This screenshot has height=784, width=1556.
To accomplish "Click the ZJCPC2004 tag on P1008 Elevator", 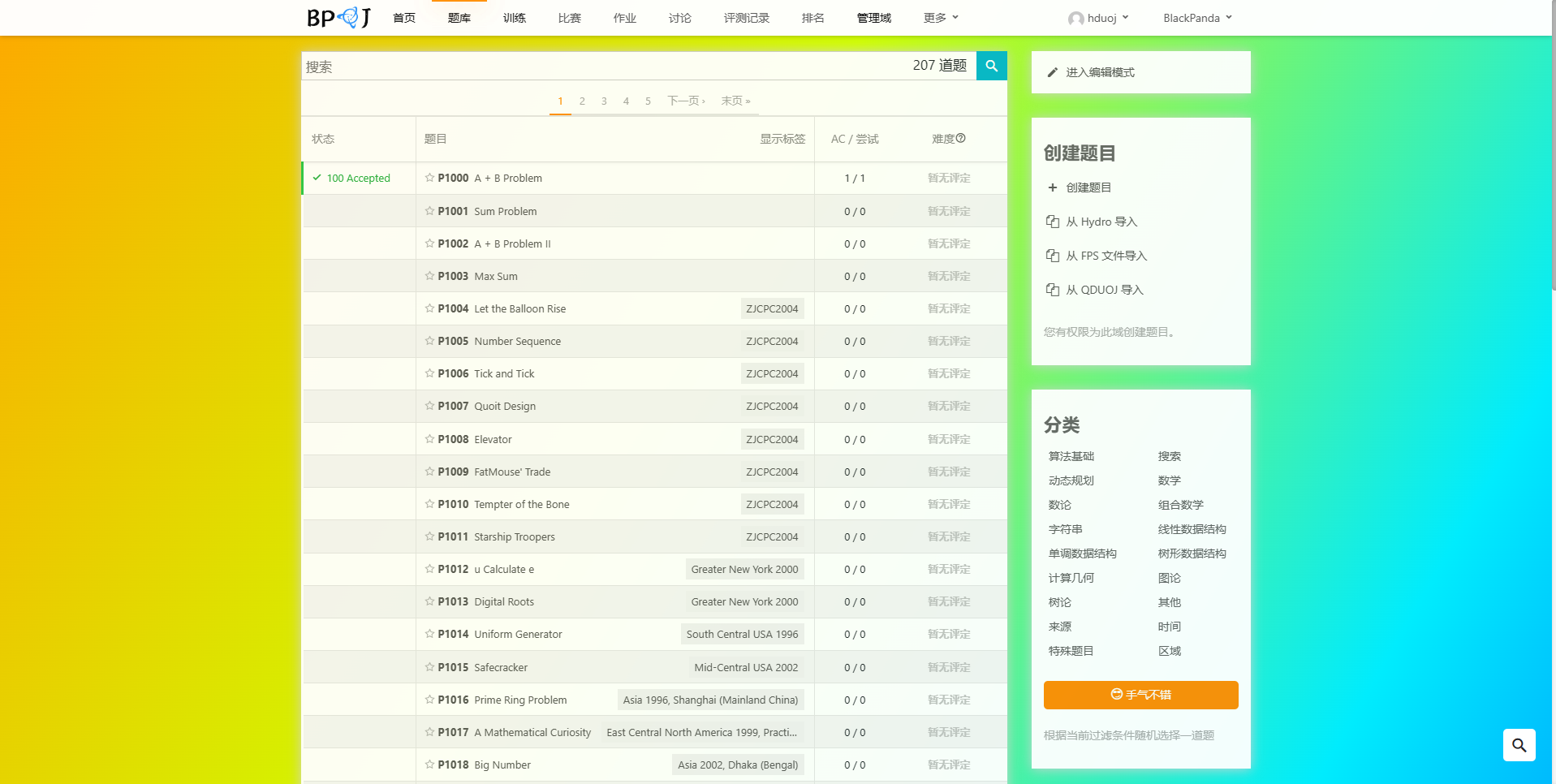I will [x=772, y=439].
